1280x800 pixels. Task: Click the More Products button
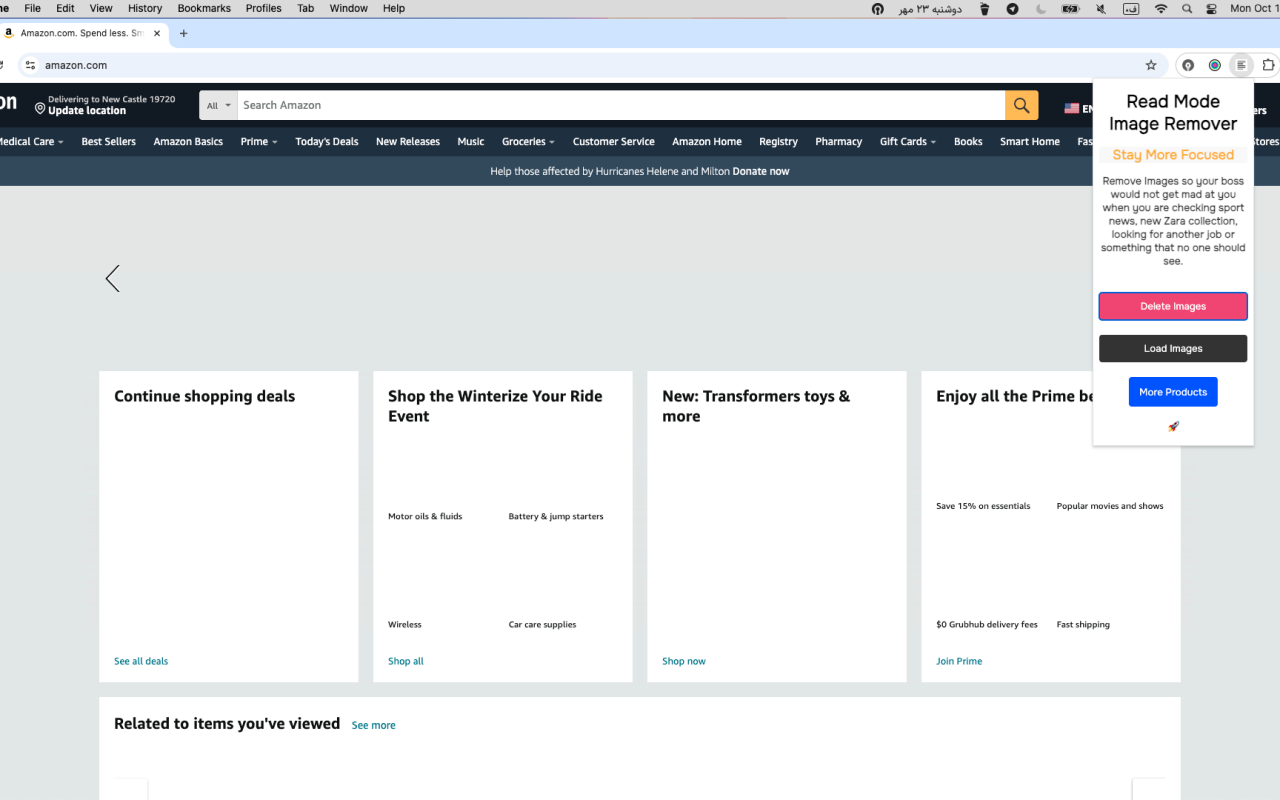tap(1173, 392)
